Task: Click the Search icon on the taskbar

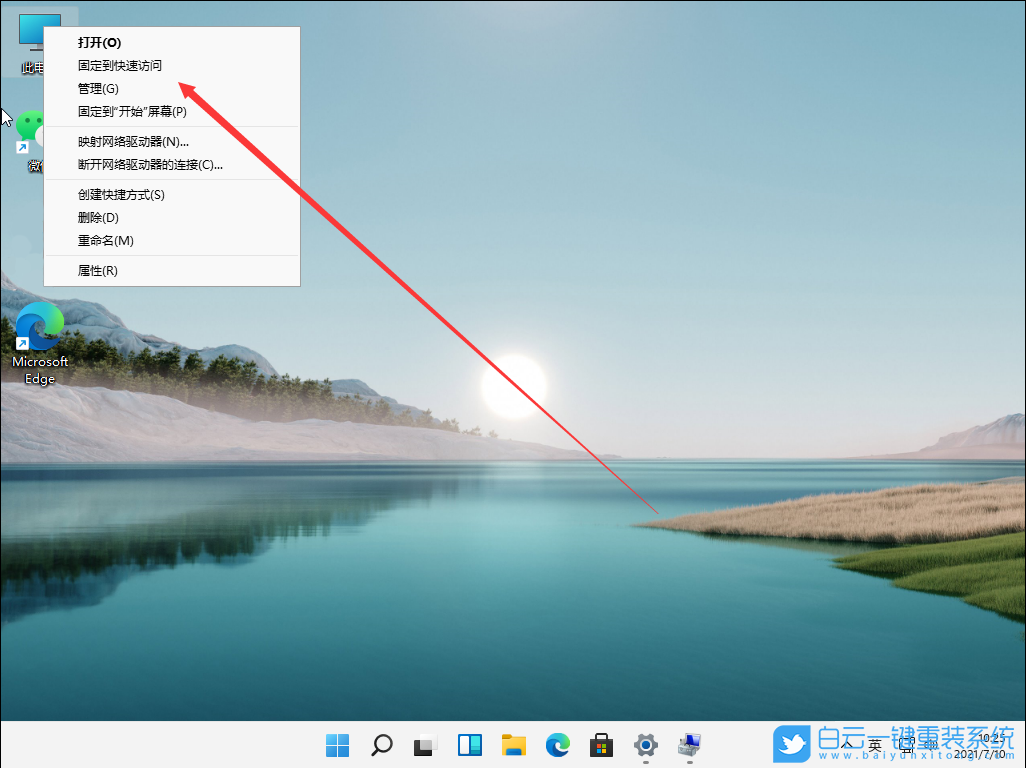Action: click(381, 746)
